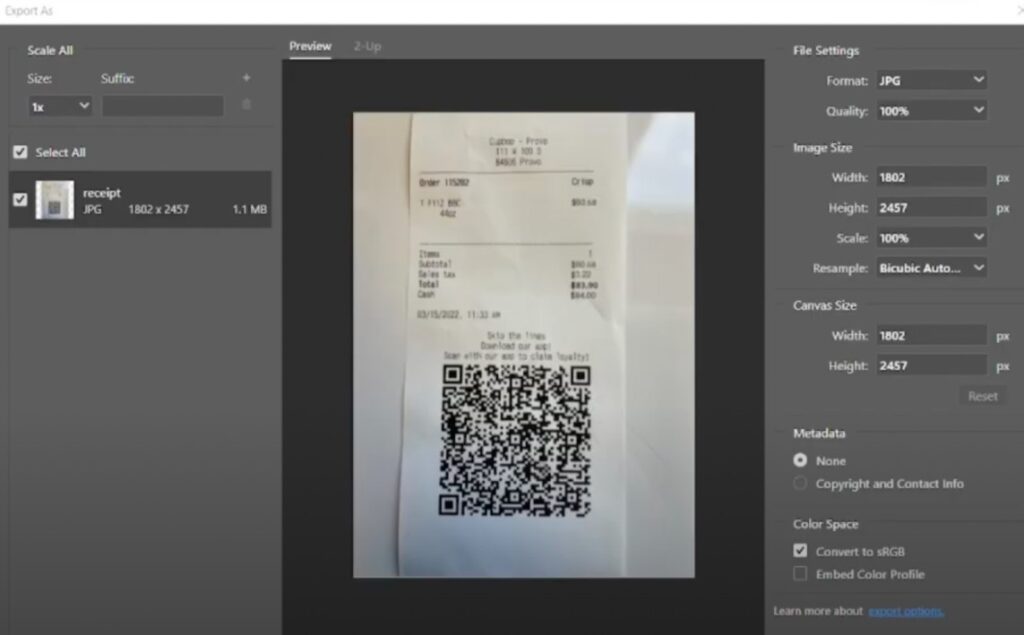Screen dimensions: 1024x635
Task: Uncheck the receipt asset checkbox
Action: click(x=20, y=199)
